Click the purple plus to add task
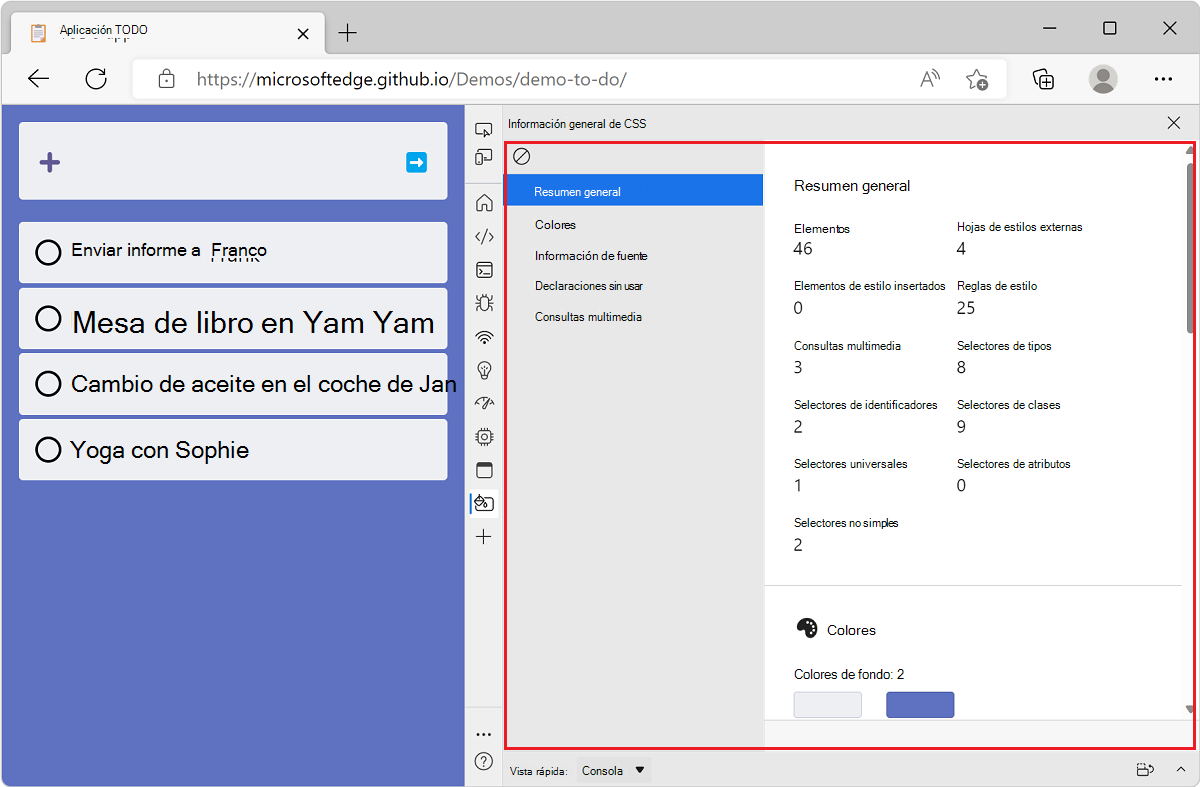The width and height of the screenshot is (1200, 787). pos(50,162)
